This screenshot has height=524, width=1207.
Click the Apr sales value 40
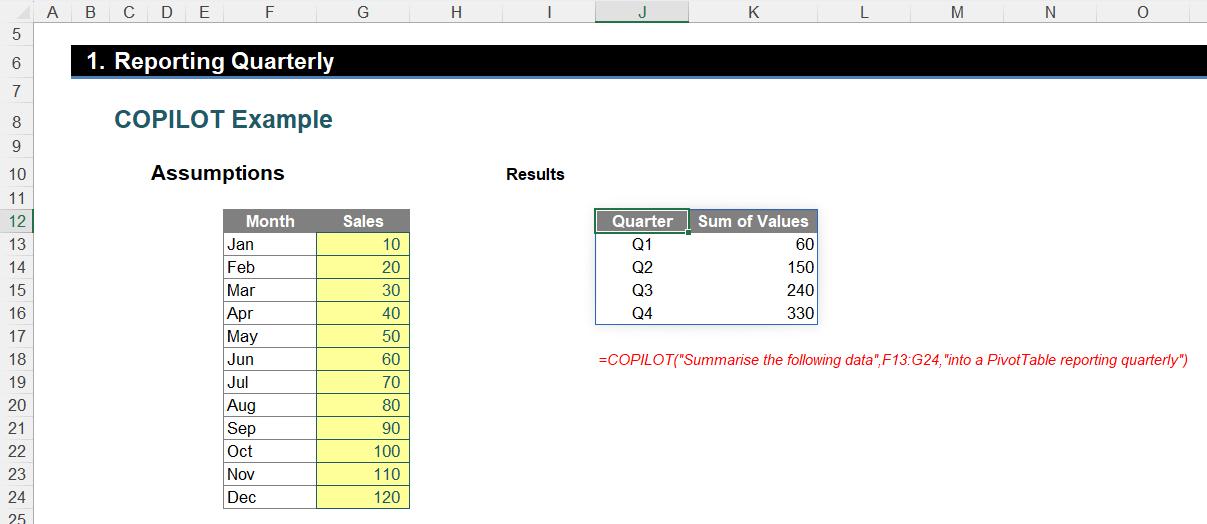(363, 313)
